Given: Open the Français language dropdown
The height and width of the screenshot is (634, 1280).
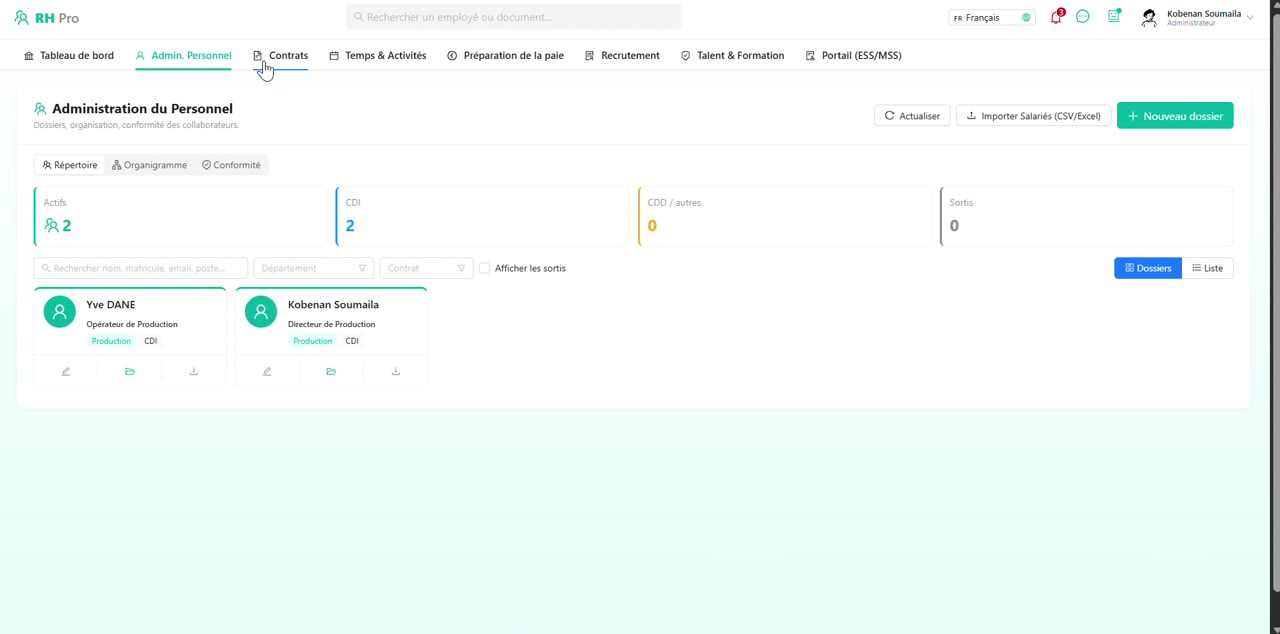Looking at the screenshot, I should pos(992,18).
